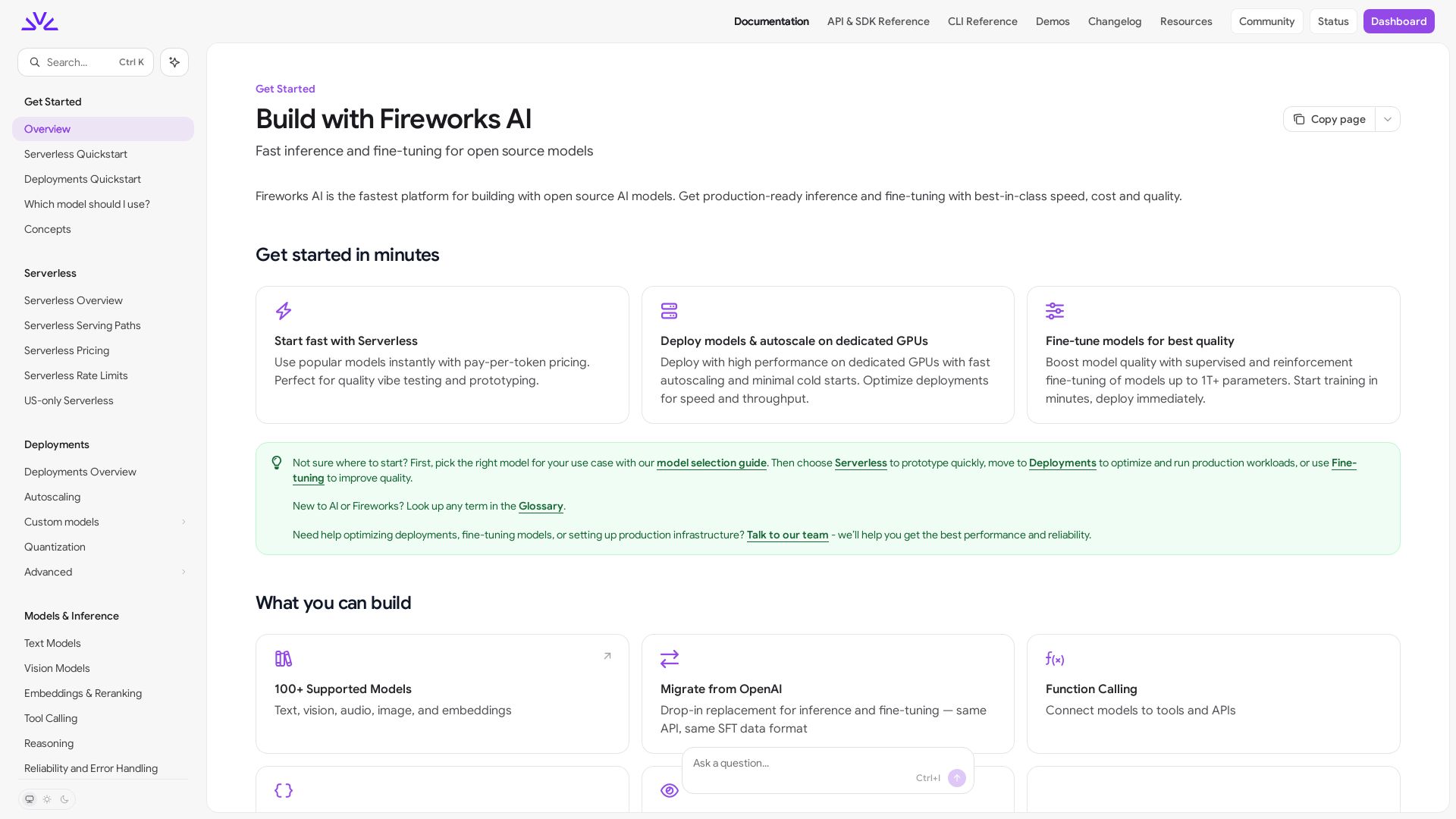
Task: Open the Reasoning page
Action: point(103,743)
